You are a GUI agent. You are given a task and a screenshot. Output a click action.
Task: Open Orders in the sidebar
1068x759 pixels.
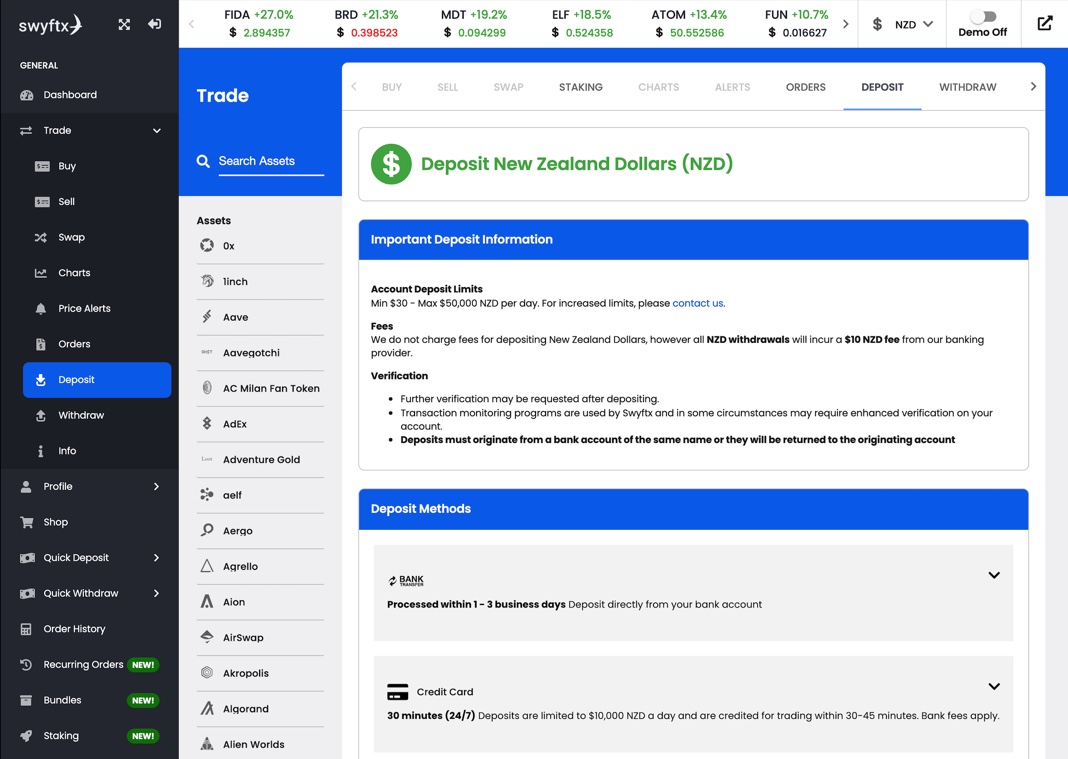97,344
